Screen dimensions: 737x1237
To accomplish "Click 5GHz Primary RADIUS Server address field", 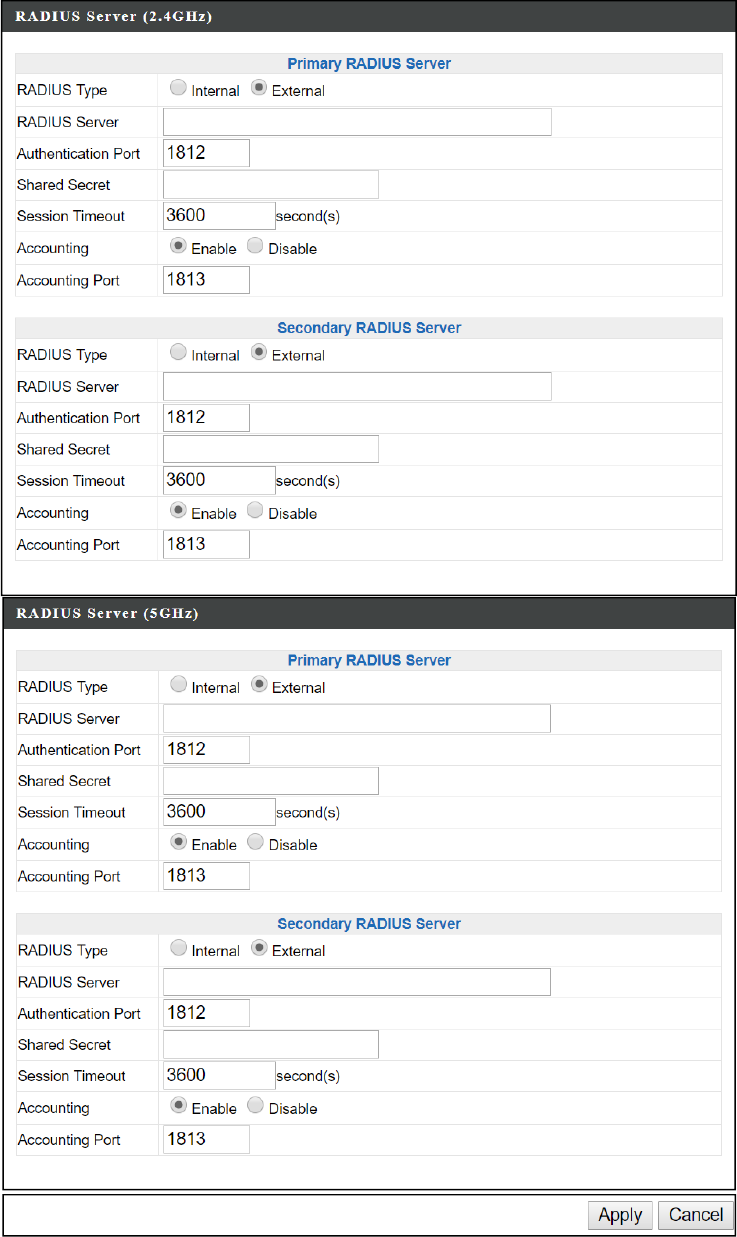I will (357, 718).
